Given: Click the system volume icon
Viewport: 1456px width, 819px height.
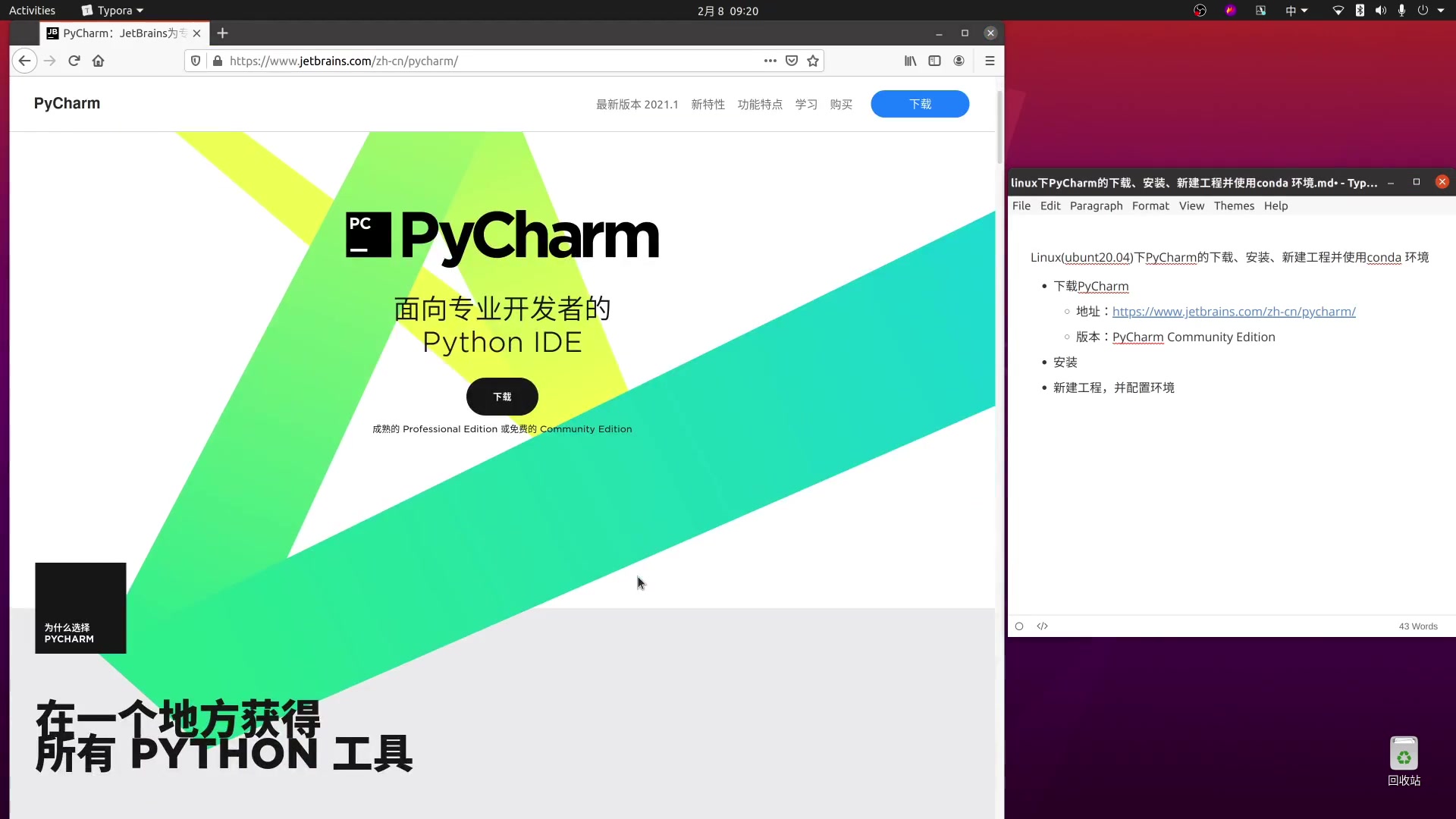Looking at the screenshot, I should coord(1381,10).
